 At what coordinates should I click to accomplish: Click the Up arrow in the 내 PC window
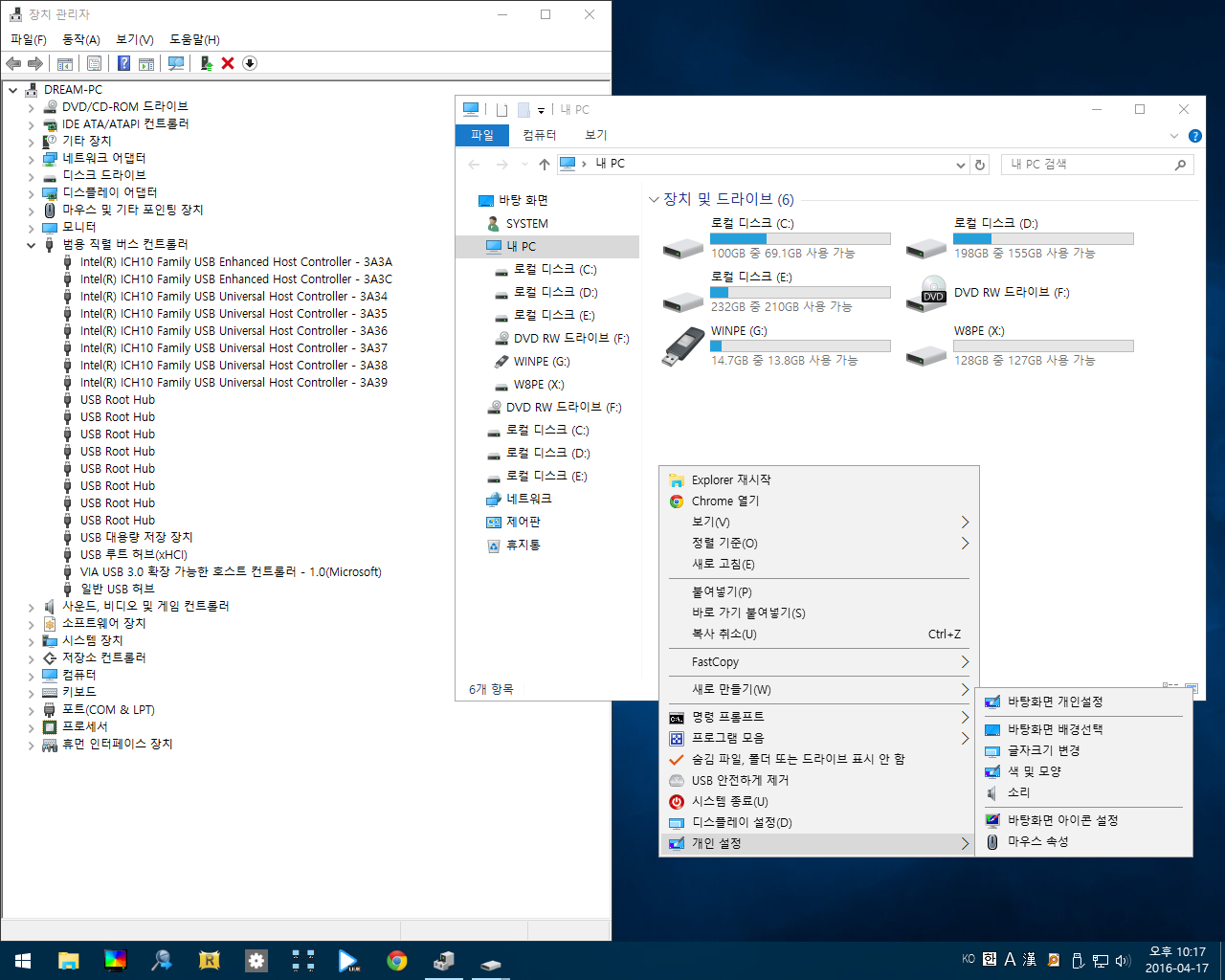[x=544, y=165]
